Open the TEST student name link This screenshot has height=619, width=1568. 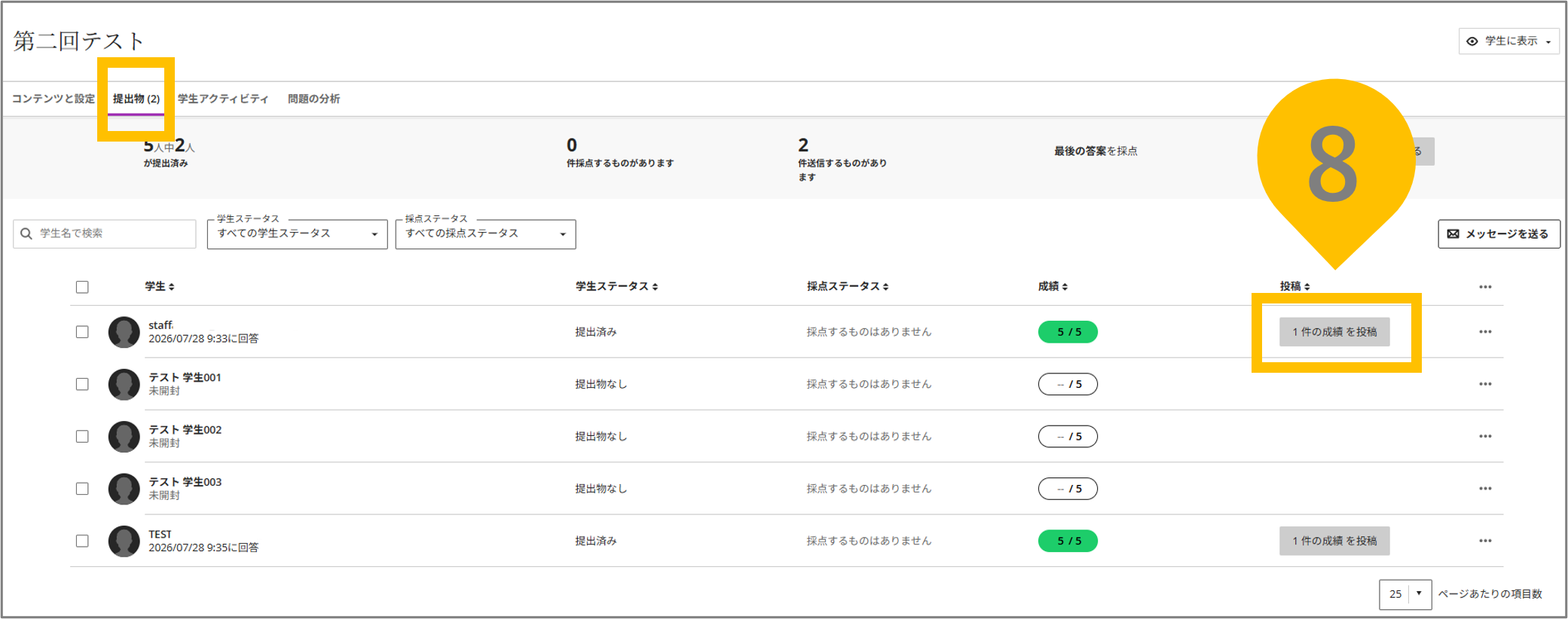pyautogui.click(x=160, y=534)
